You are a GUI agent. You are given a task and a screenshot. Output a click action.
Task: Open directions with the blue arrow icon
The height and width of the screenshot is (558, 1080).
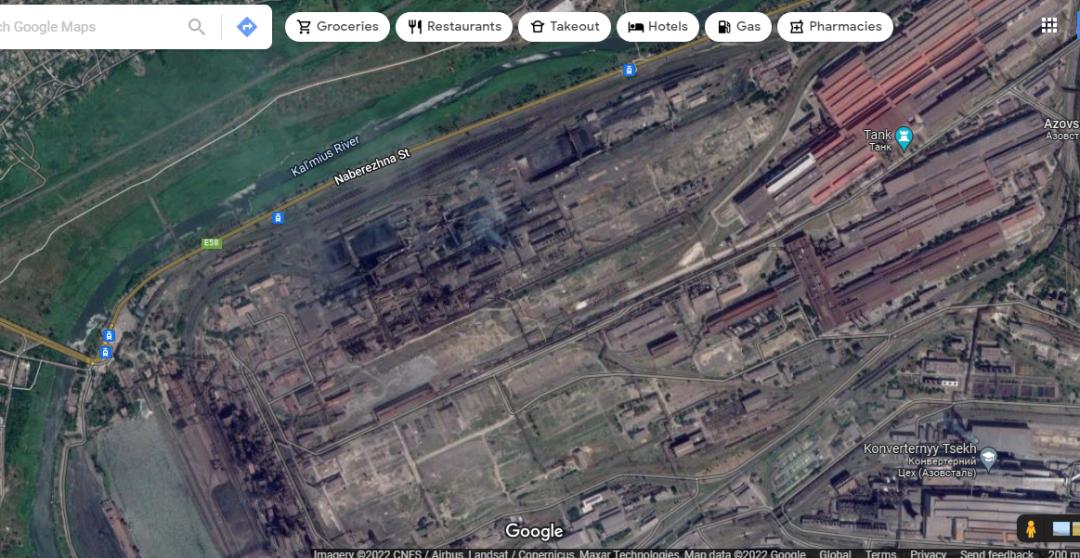[247, 27]
